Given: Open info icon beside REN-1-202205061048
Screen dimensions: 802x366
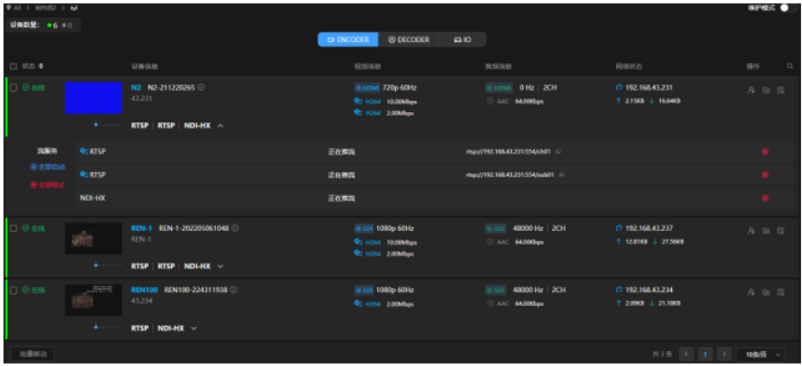Looking at the screenshot, I should pyautogui.click(x=235, y=228).
